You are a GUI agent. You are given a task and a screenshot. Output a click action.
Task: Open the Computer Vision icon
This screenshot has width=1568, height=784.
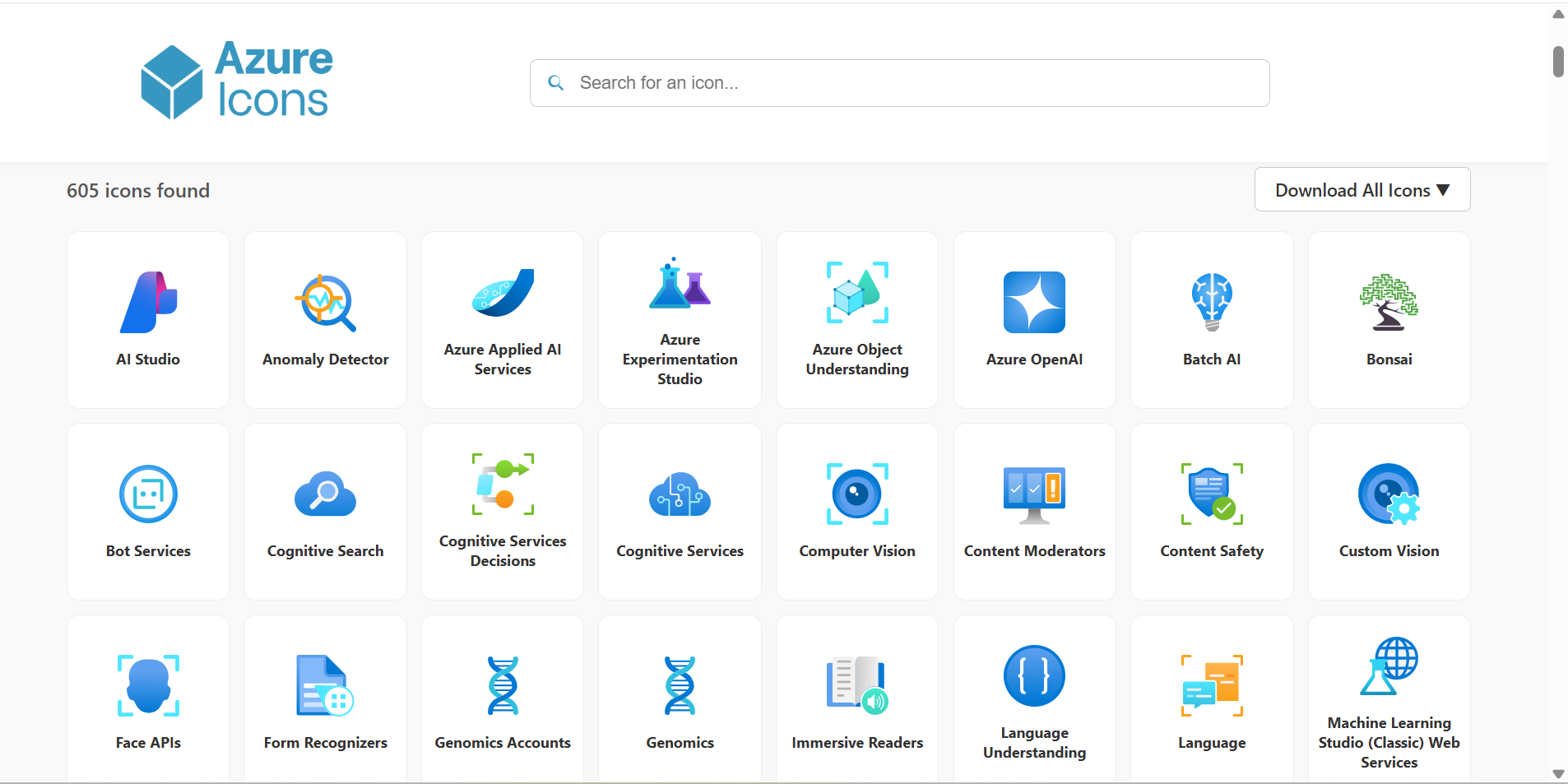[x=856, y=512]
